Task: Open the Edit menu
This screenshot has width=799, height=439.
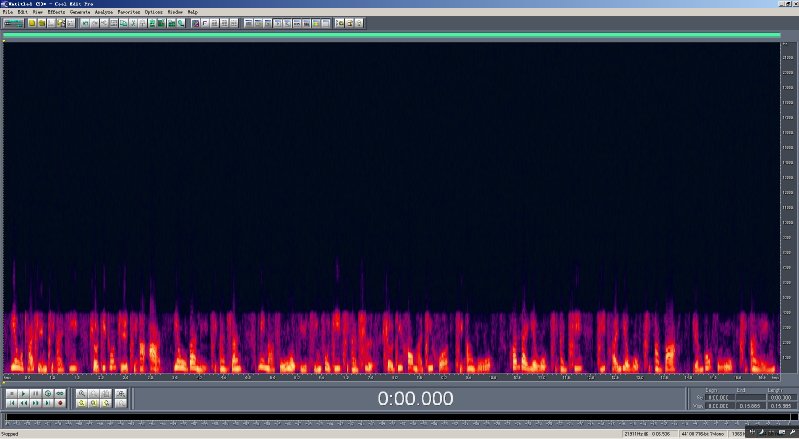Action: (23, 12)
